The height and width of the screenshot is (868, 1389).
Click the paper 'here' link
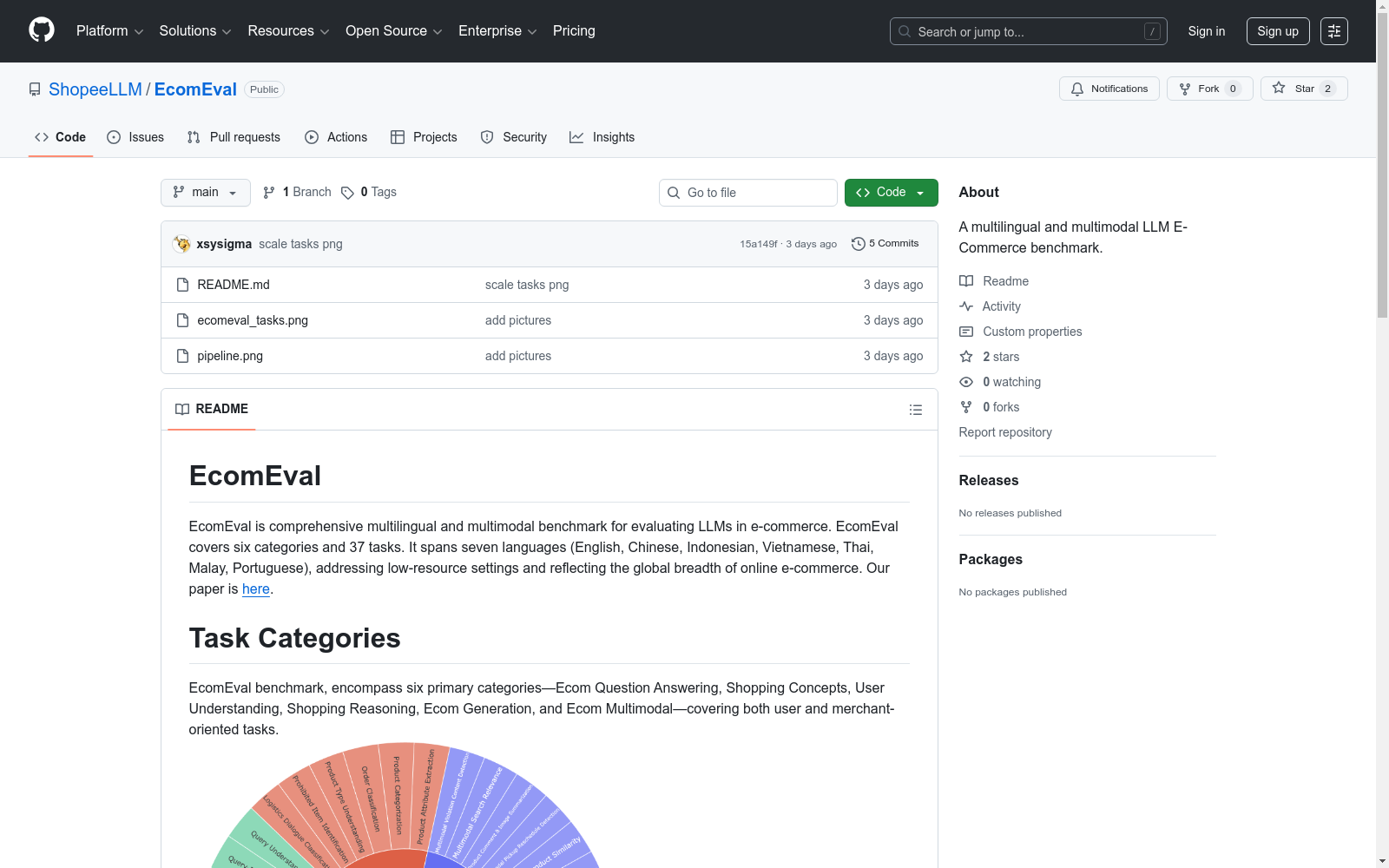click(256, 589)
